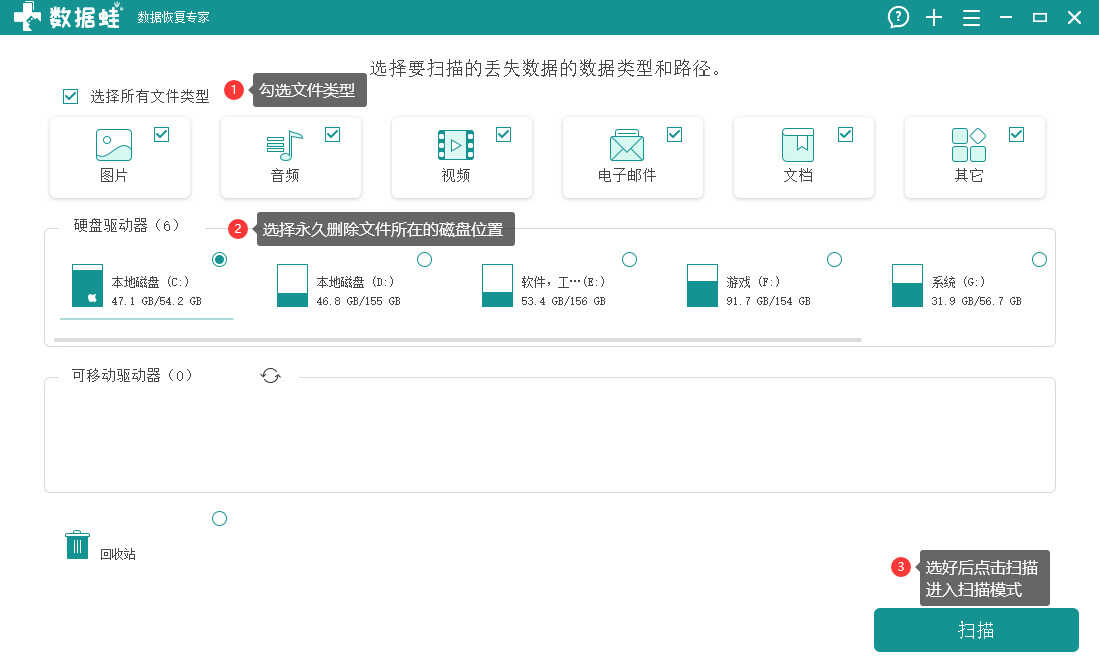Click the 图片 picture type icon
The height and width of the screenshot is (672, 1099).
click(114, 145)
